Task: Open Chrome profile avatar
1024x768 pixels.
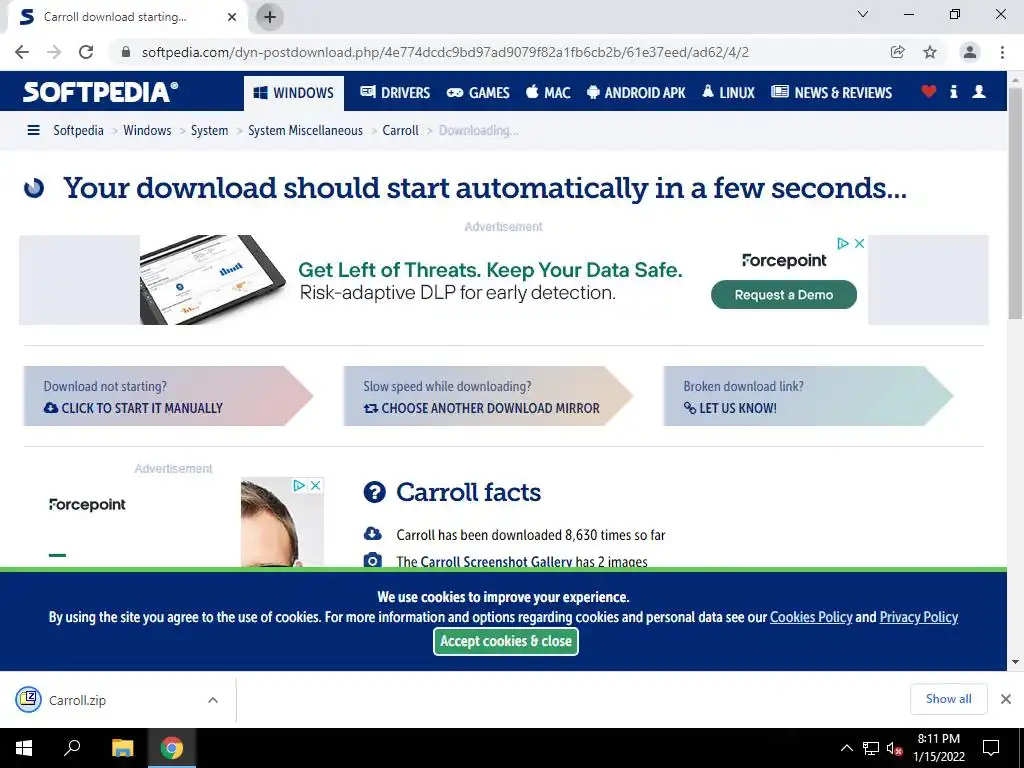Action: (x=970, y=52)
